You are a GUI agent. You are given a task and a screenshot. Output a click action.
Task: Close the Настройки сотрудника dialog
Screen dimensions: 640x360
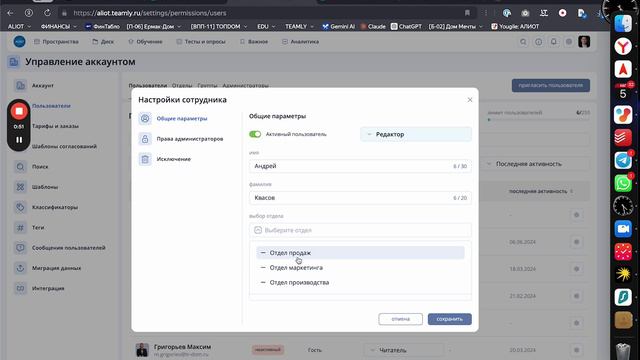470,100
